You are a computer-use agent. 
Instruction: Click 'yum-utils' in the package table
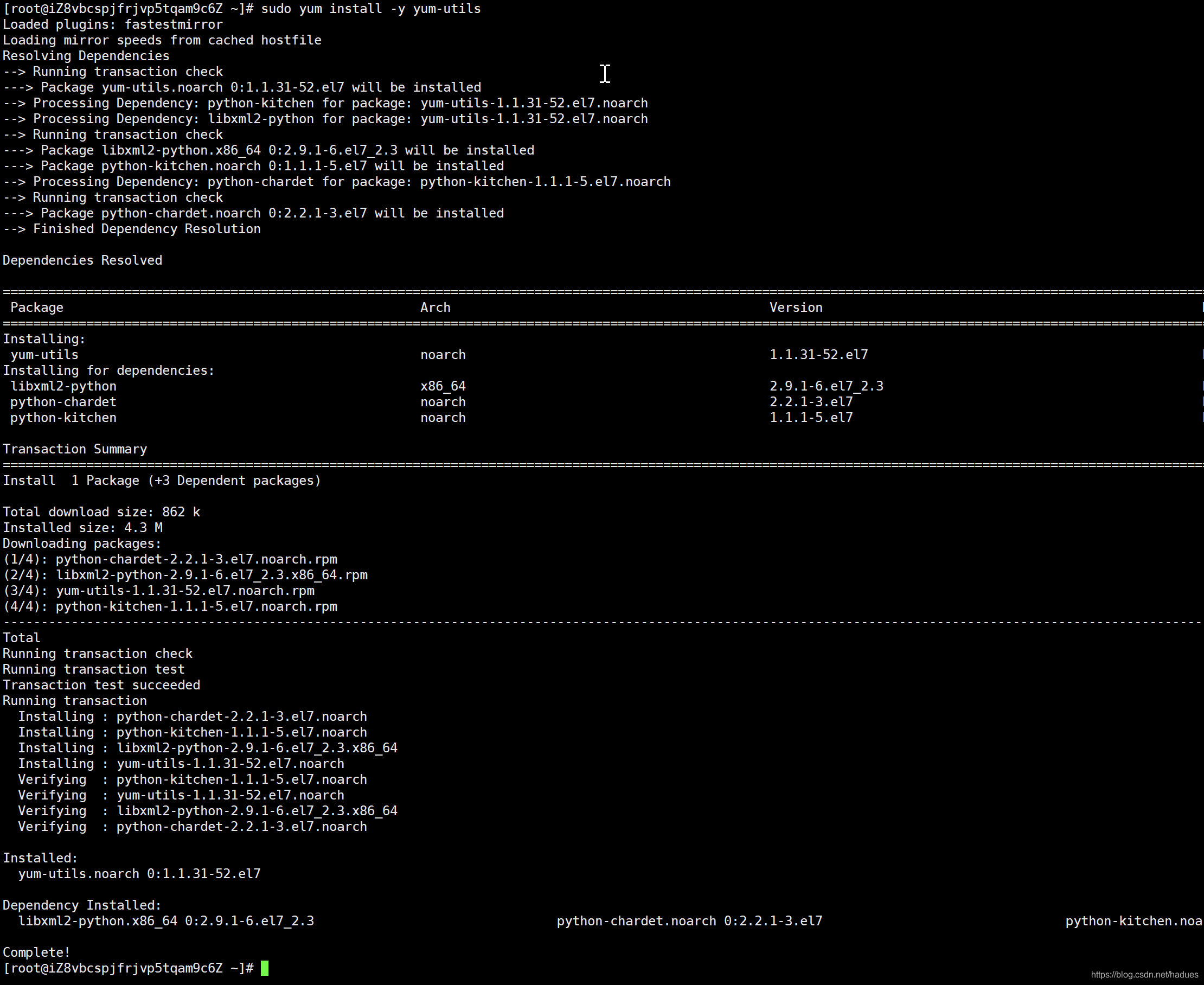pyautogui.click(x=44, y=355)
